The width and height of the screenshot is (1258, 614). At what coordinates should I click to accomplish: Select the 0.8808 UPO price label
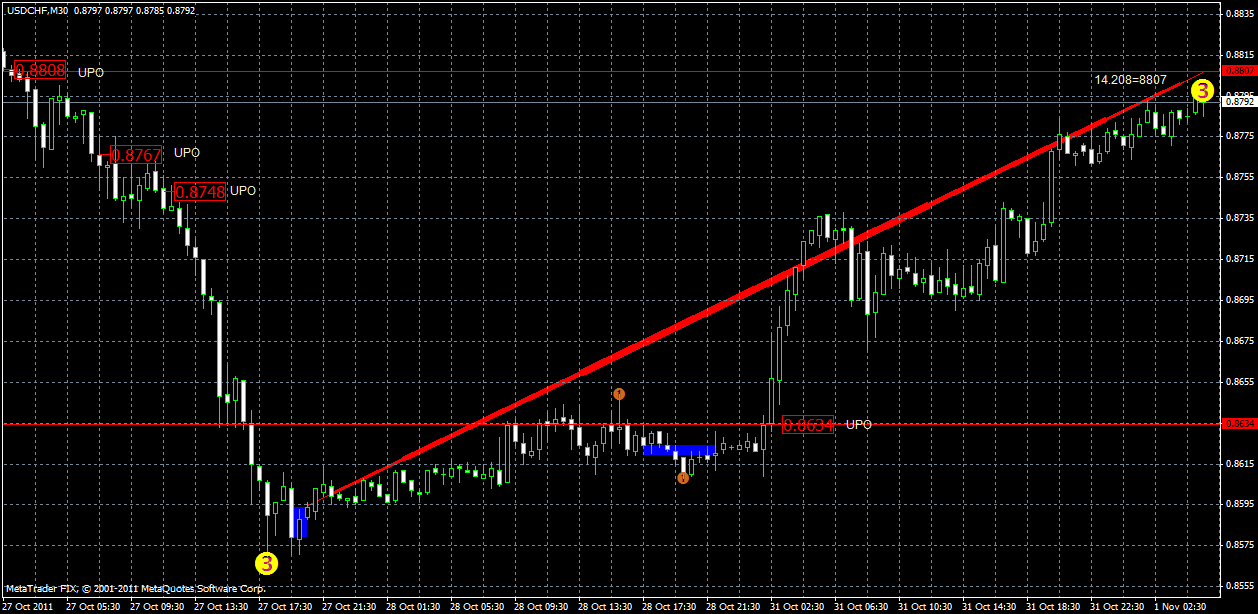(x=41, y=70)
